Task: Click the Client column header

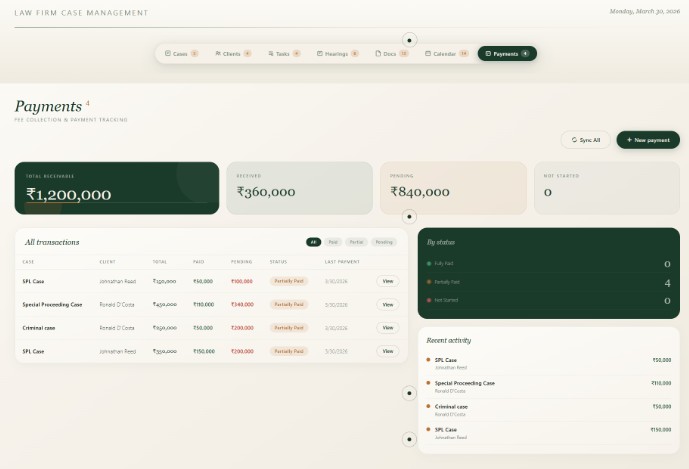Action: click(x=107, y=262)
